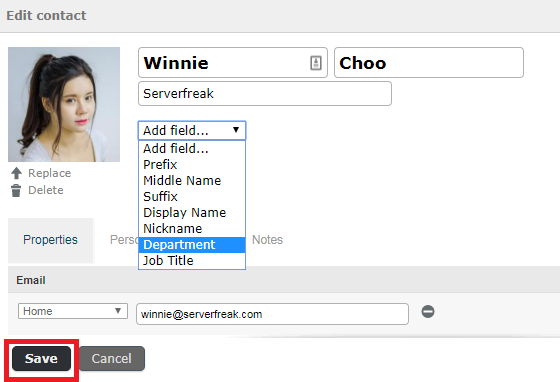Viewport: 560px width, 382px height.
Task: Open the Notes tab
Action: pyautogui.click(x=268, y=240)
